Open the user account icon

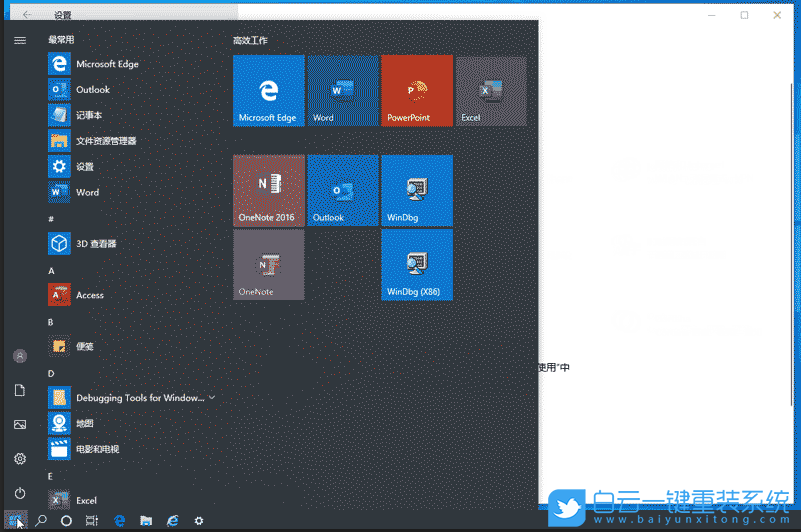pos(20,356)
